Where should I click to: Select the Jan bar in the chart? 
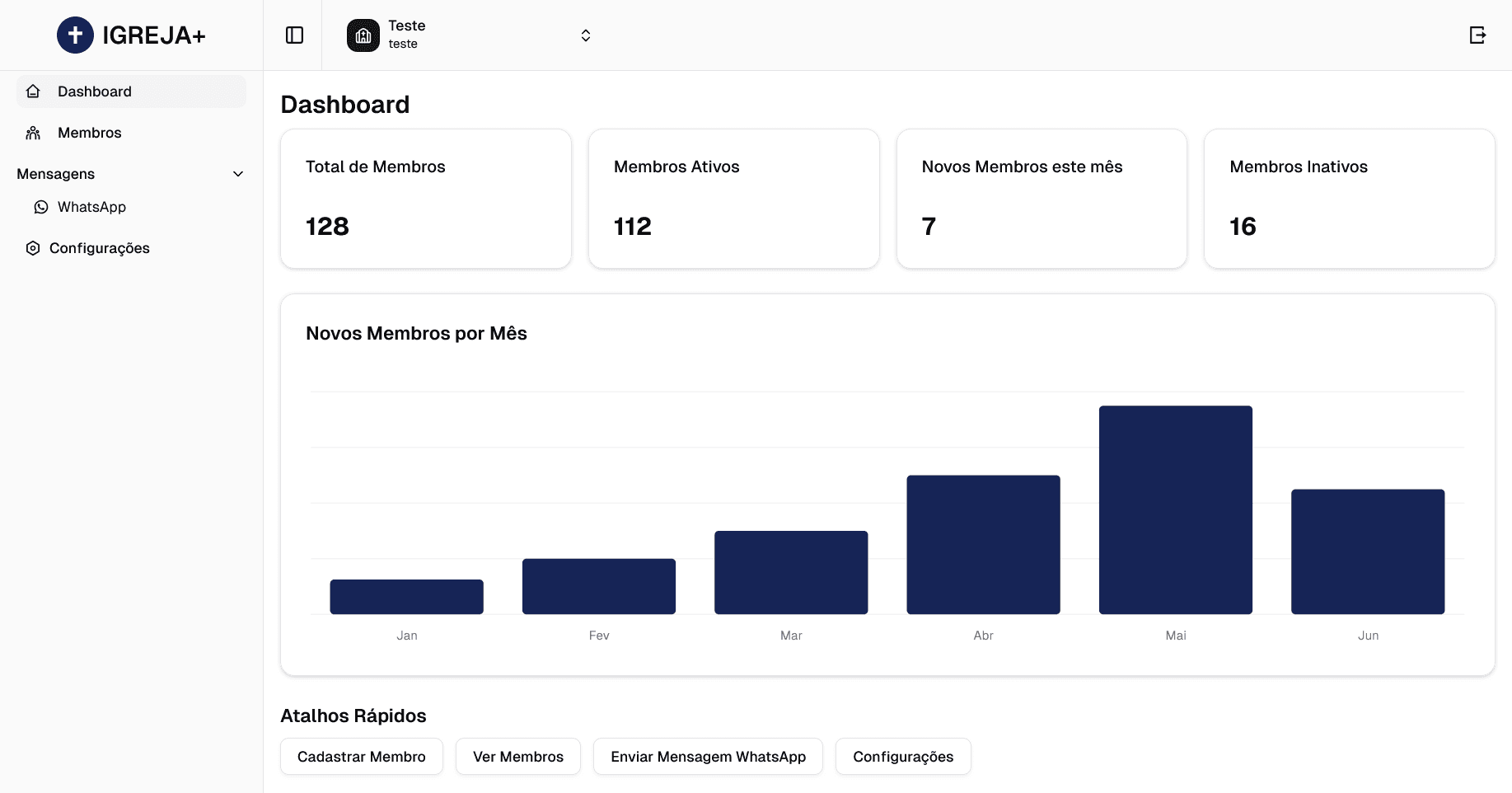(406, 597)
